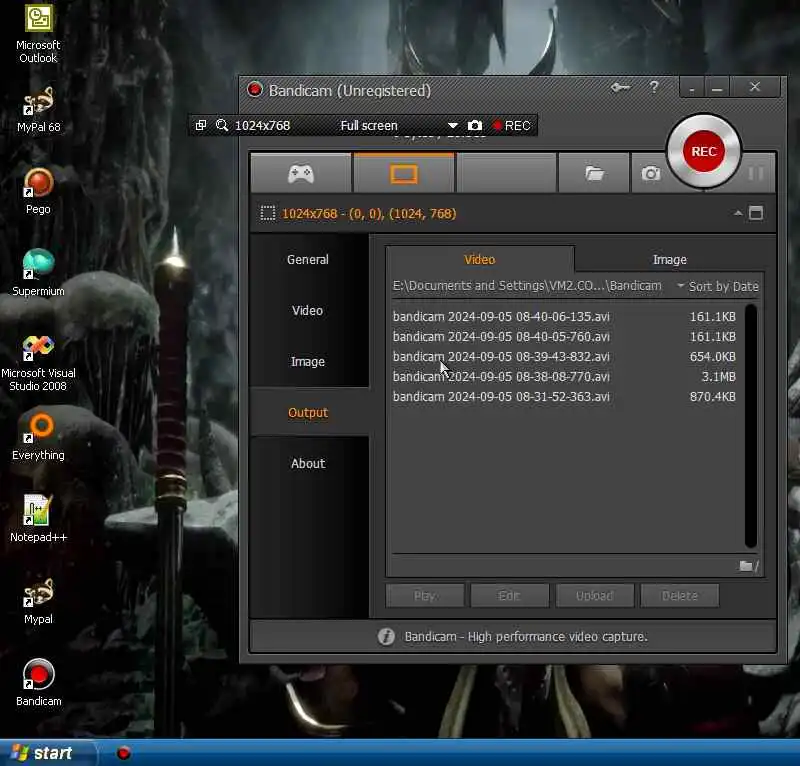
Task: Click pause button beside REC
Action: [756, 174]
